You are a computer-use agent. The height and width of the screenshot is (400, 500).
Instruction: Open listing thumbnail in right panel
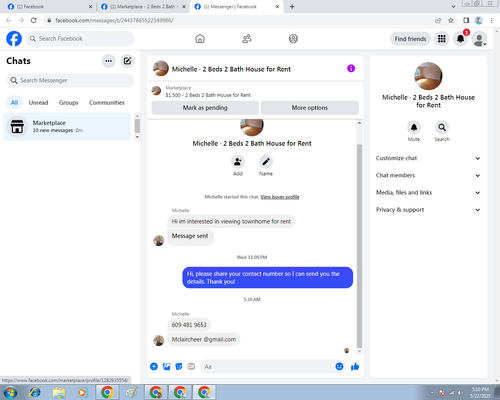point(428,76)
